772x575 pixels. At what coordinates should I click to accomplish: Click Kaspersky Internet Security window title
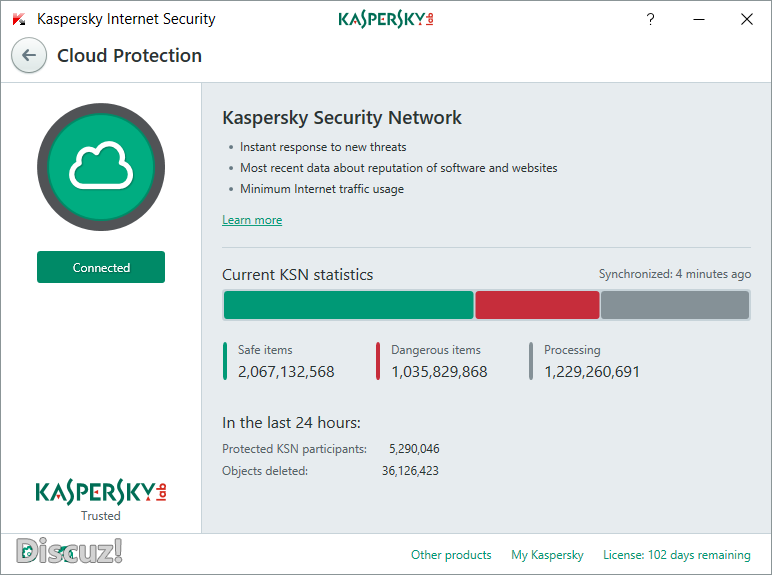(x=126, y=19)
